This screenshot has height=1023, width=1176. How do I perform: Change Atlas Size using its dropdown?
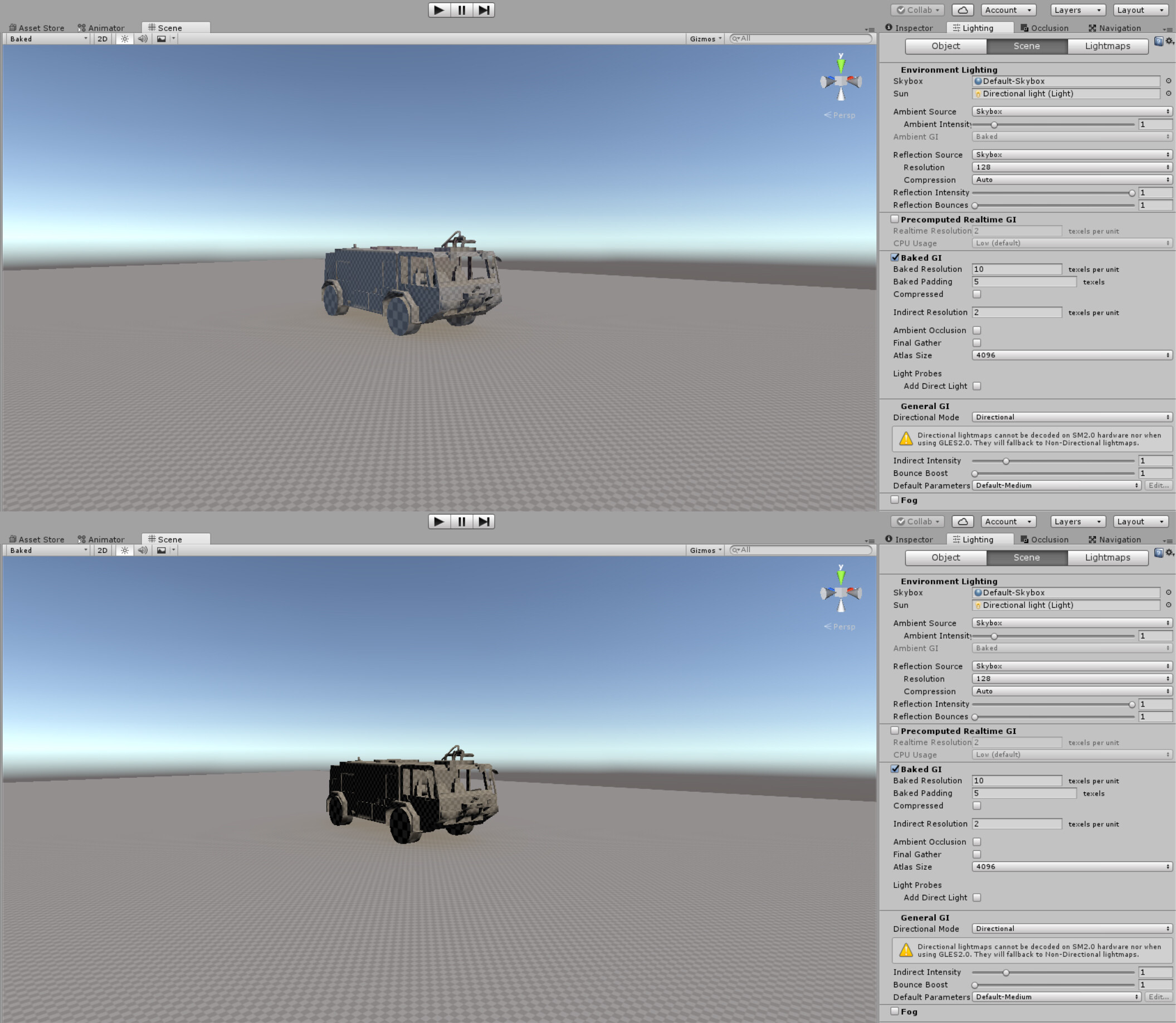1071,354
